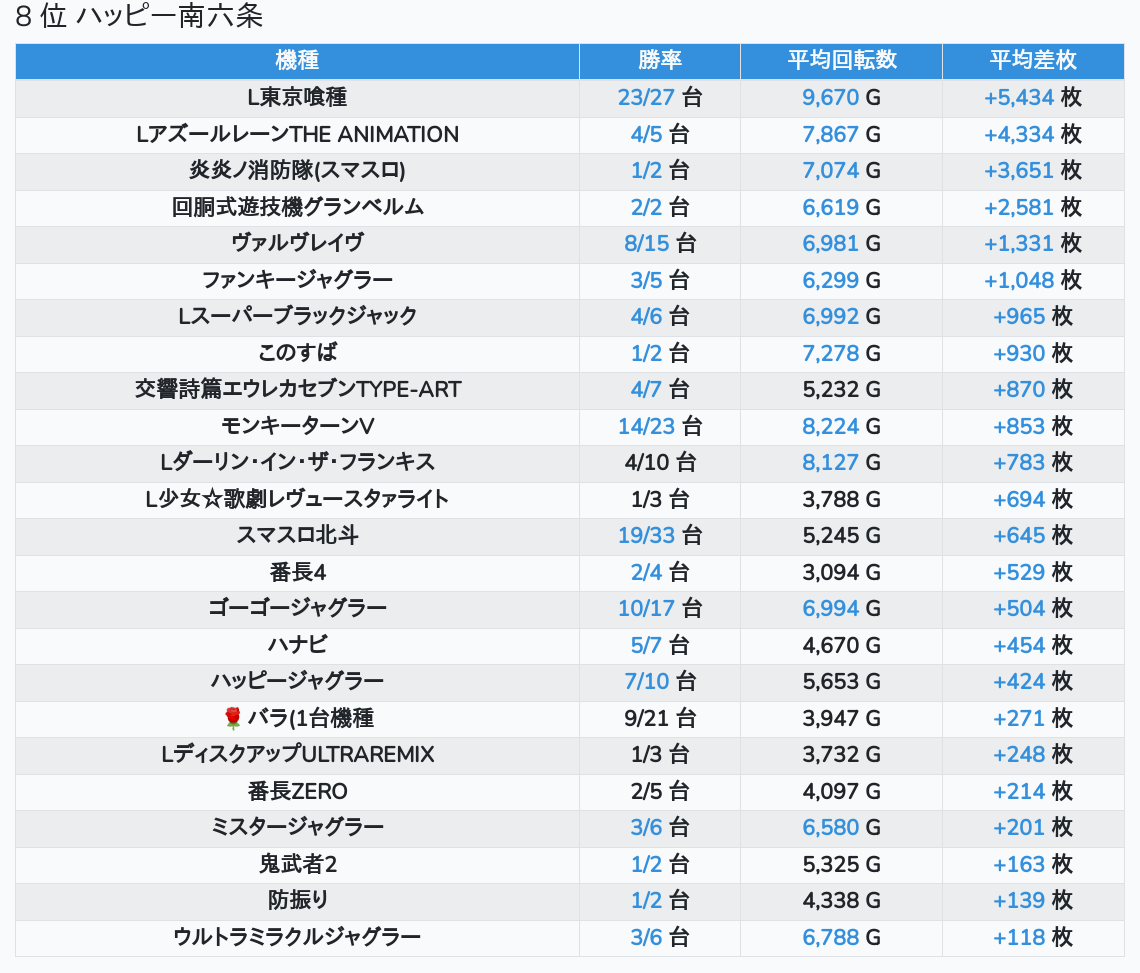Click the rose emoji icon
1140x973 pixels.
click(233, 718)
